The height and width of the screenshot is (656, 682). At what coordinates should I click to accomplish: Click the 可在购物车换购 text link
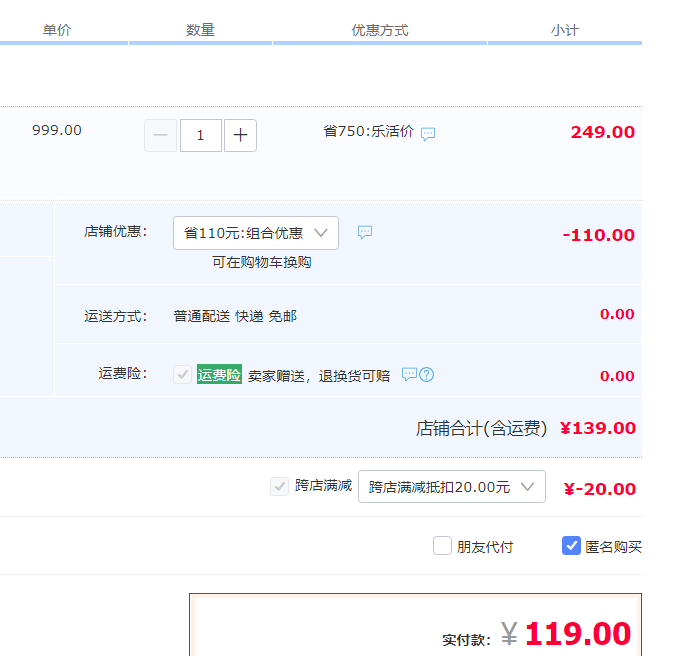pyautogui.click(x=262, y=262)
